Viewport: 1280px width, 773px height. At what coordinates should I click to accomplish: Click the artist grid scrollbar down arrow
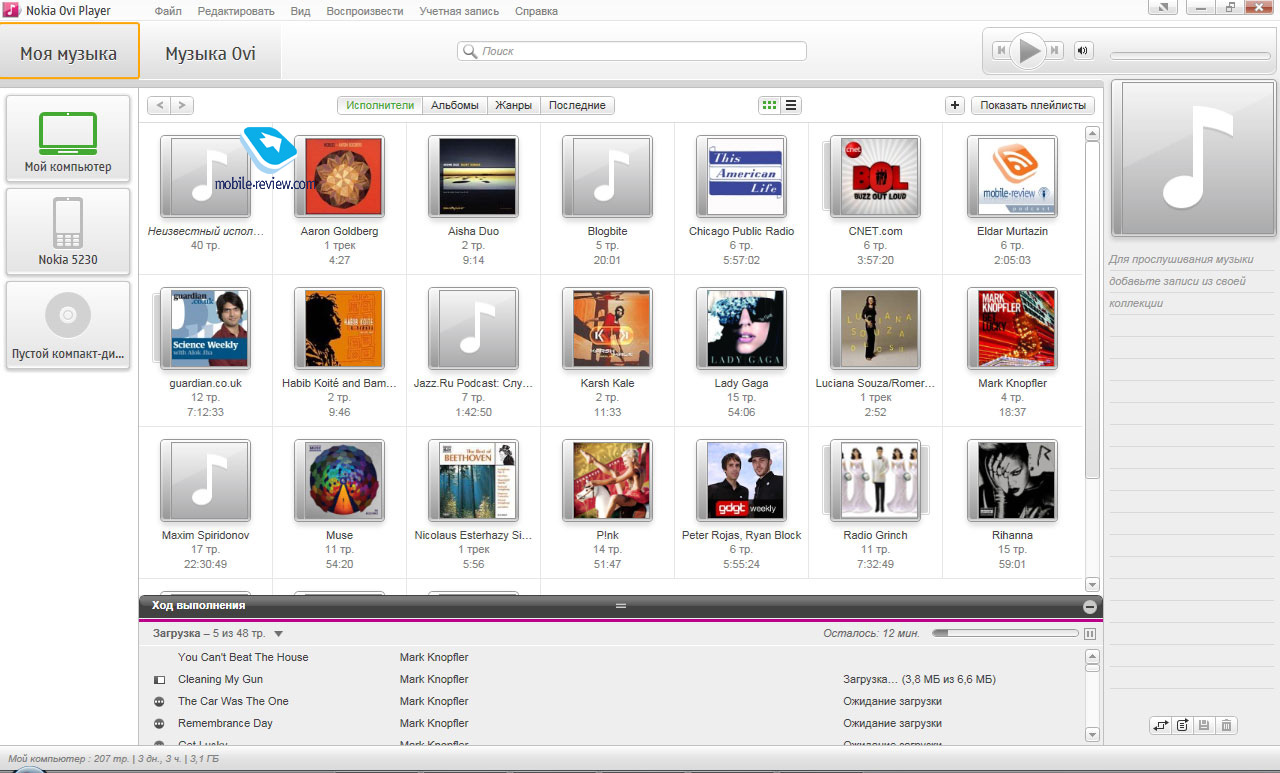tap(1092, 584)
